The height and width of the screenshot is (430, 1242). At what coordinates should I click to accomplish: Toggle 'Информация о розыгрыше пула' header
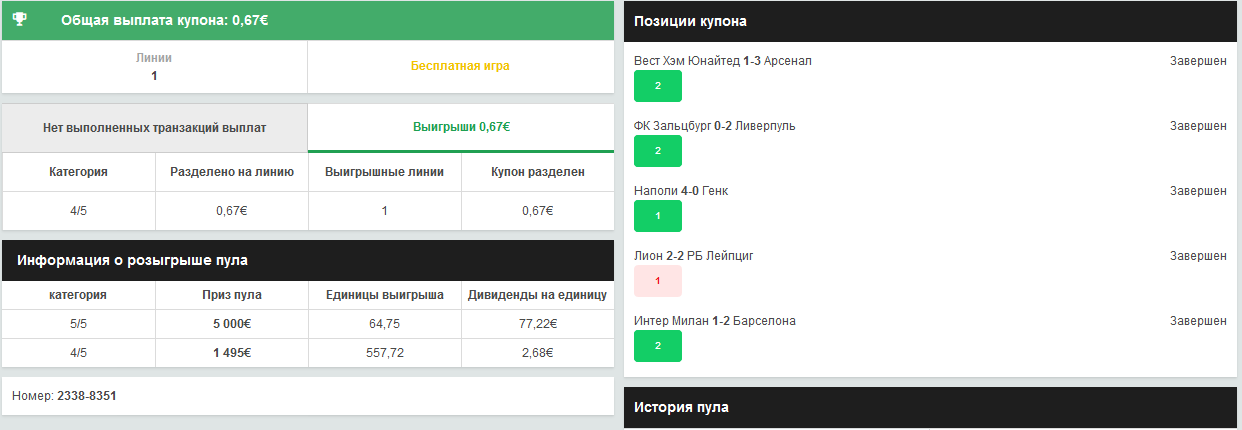click(x=308, y=260)
